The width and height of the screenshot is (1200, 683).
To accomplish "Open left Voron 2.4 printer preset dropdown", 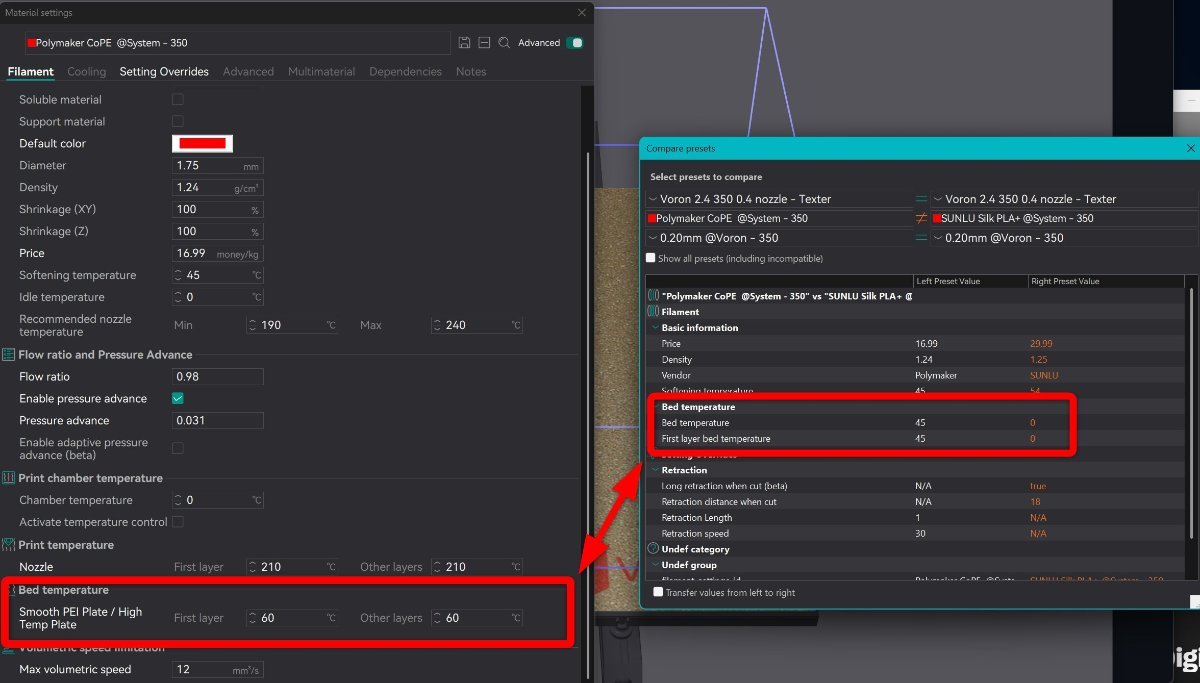I will point(779,199).
